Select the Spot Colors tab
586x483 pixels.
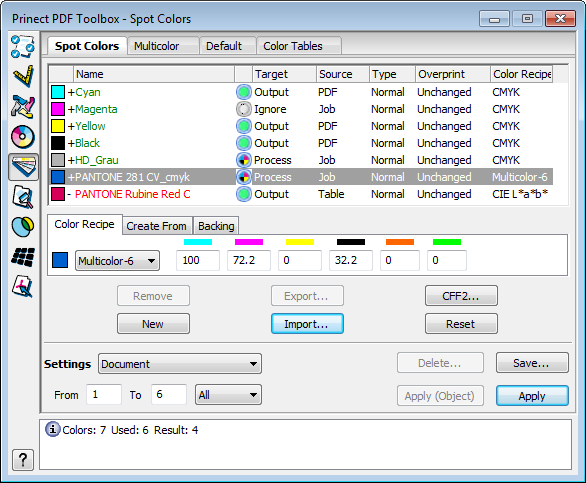pos(87,46)
